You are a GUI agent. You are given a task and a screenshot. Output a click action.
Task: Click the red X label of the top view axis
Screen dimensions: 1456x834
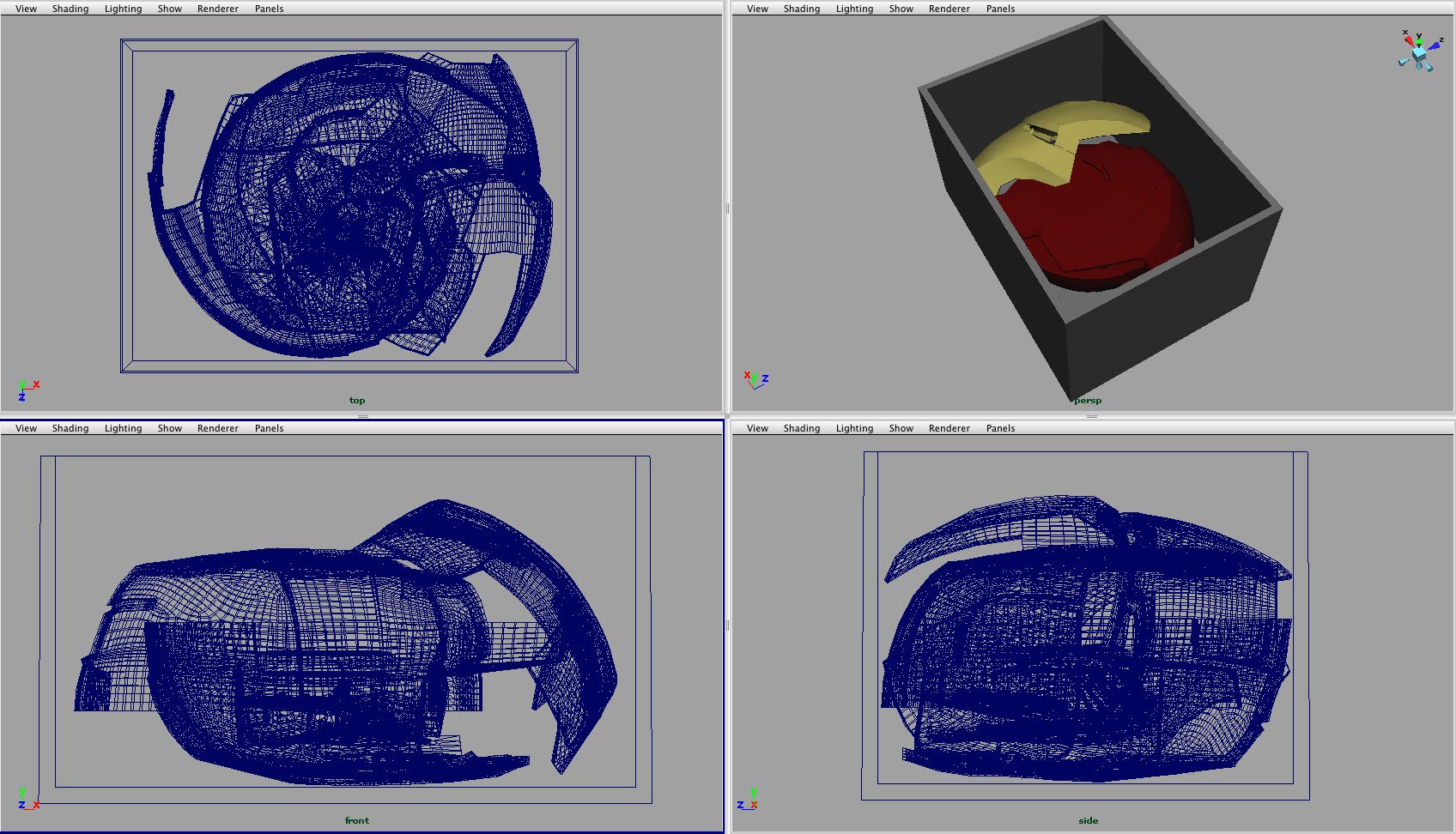[36, 384]
